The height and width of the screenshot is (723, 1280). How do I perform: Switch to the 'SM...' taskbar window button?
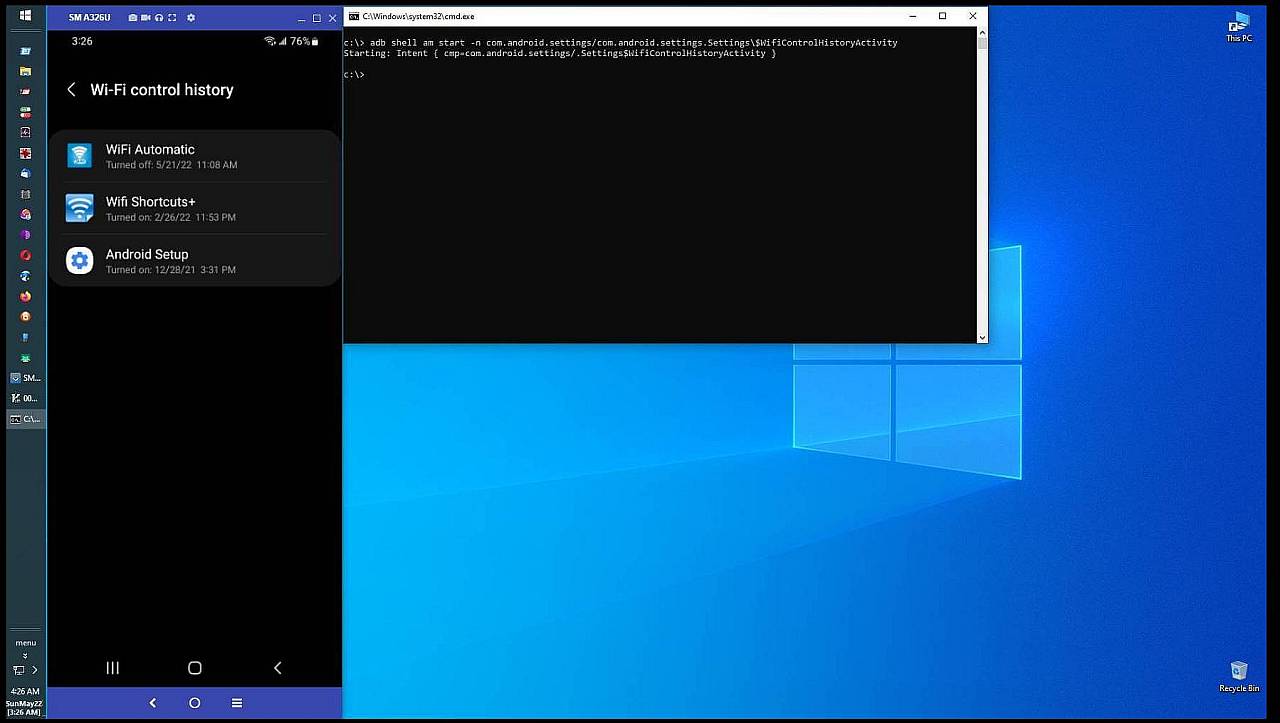tap(26, 378)
